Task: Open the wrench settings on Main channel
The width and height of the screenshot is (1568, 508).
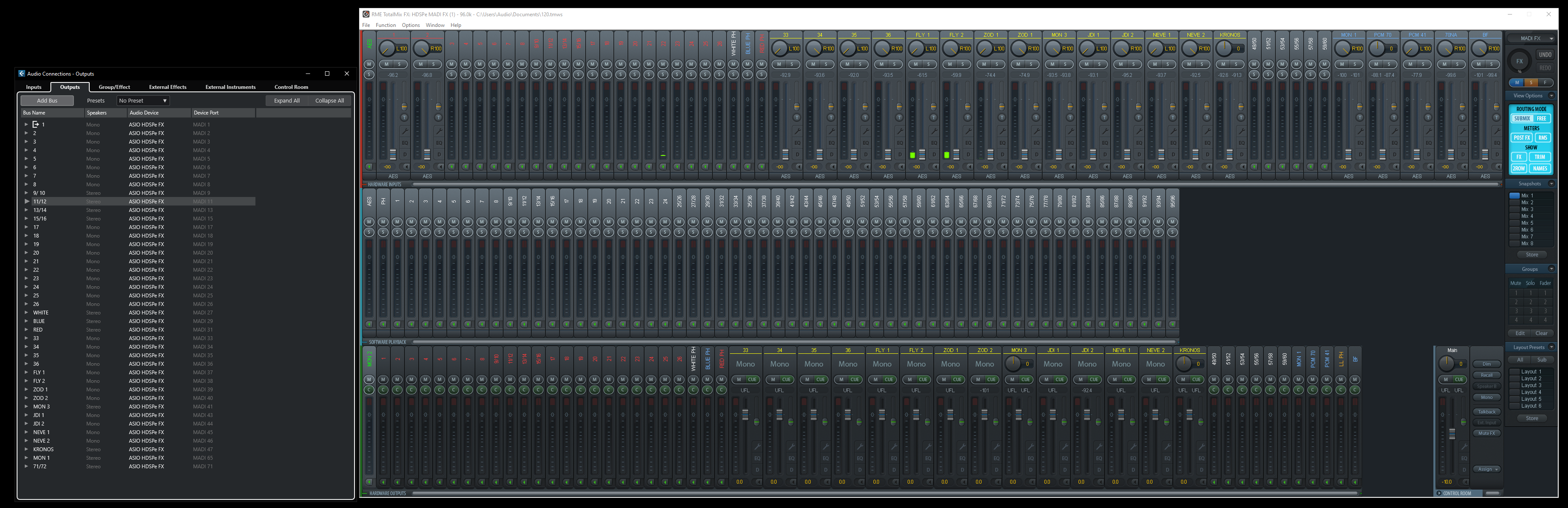Action: click(1464, 446)
